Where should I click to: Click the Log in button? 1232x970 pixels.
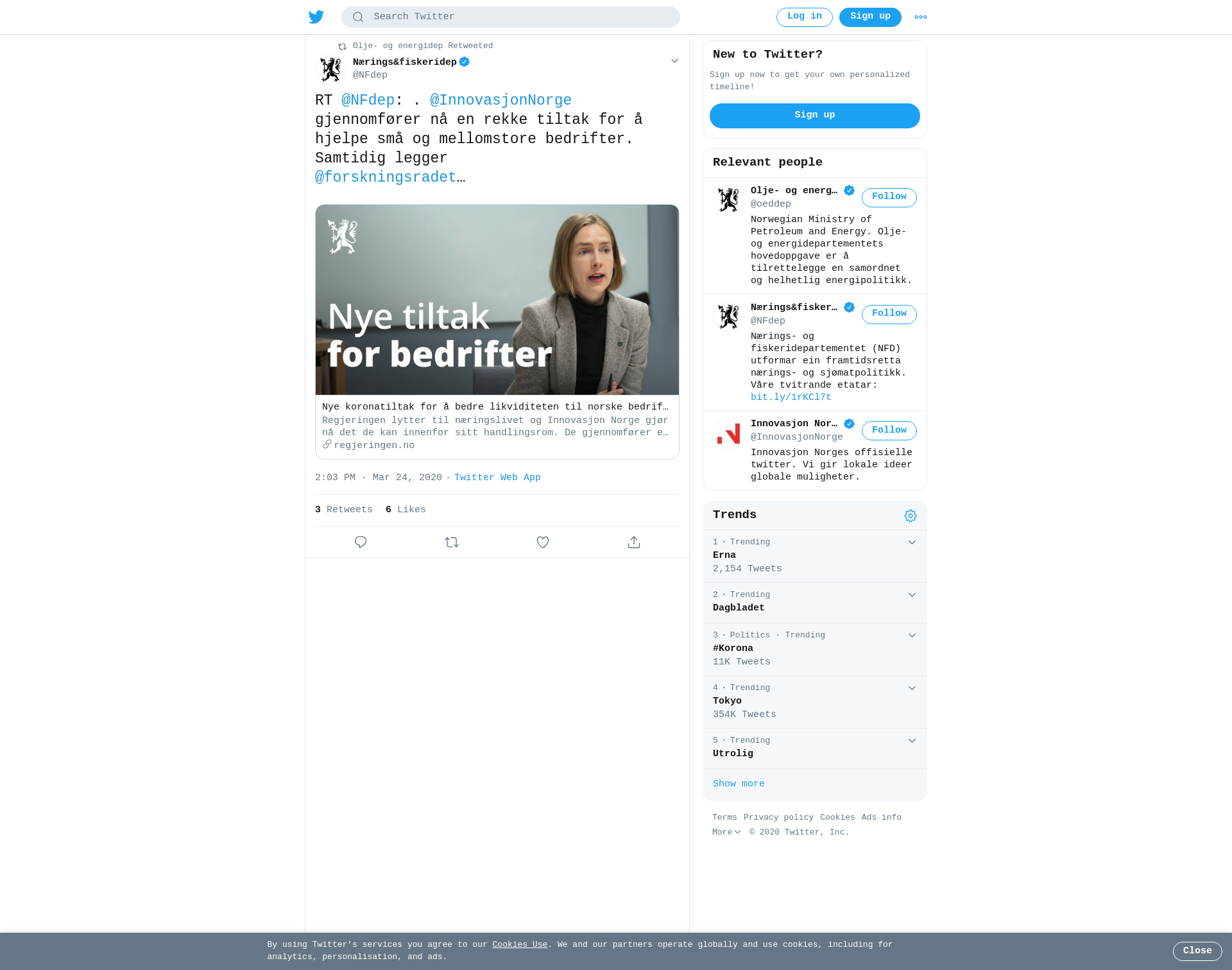click(x=805, y=17)
